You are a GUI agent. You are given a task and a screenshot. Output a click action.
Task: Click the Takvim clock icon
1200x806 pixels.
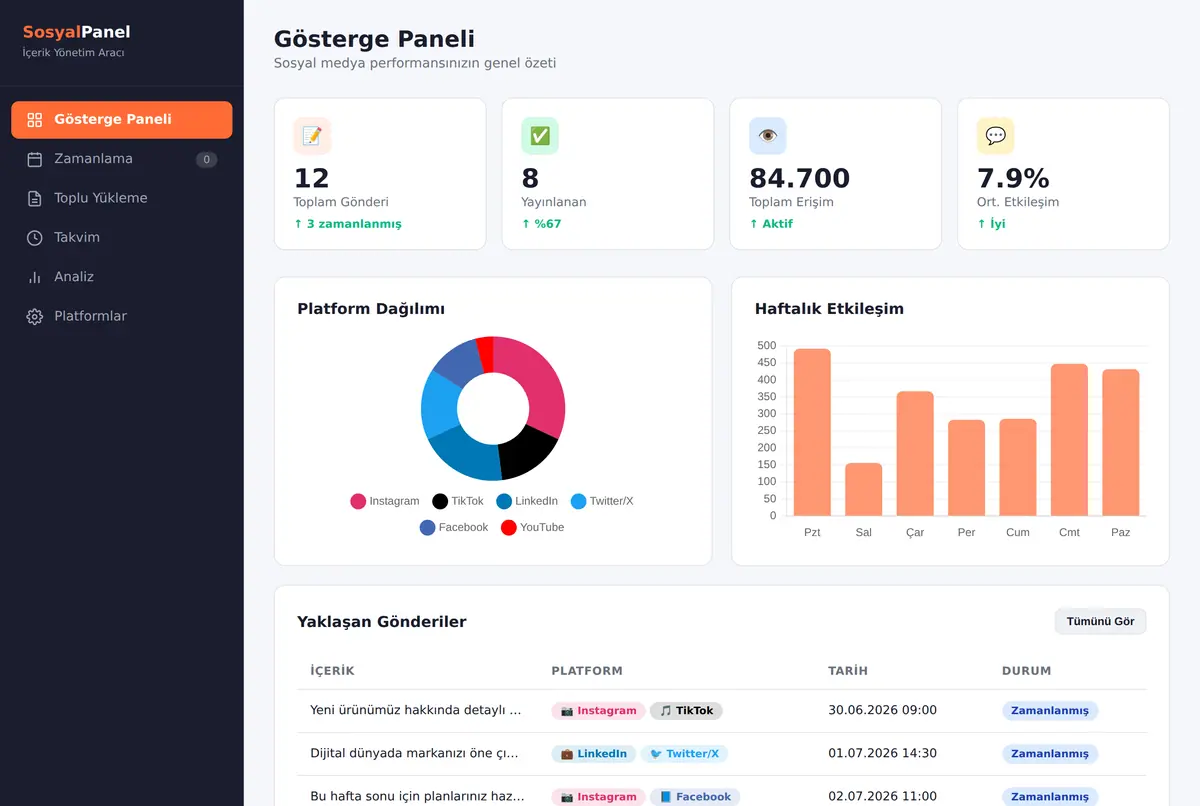35,238
